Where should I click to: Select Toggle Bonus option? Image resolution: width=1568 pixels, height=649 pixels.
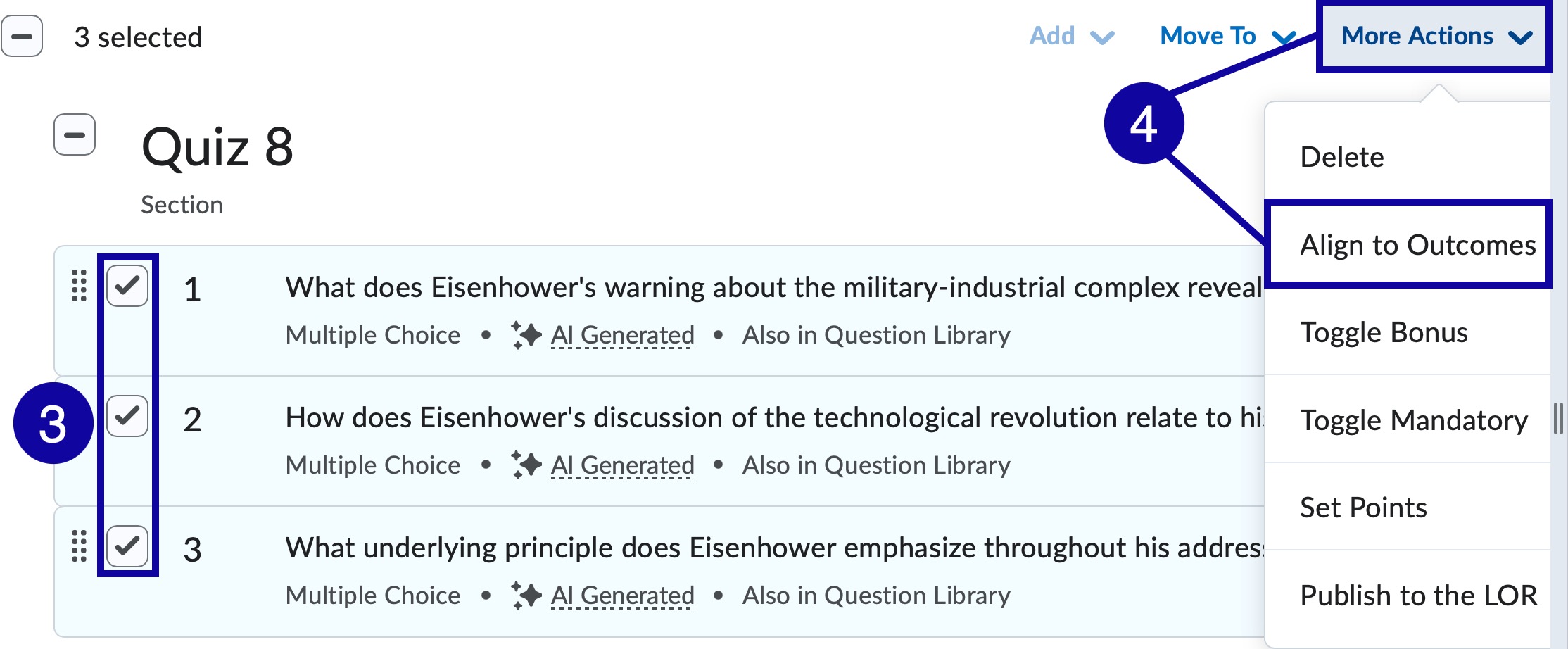1386,332
